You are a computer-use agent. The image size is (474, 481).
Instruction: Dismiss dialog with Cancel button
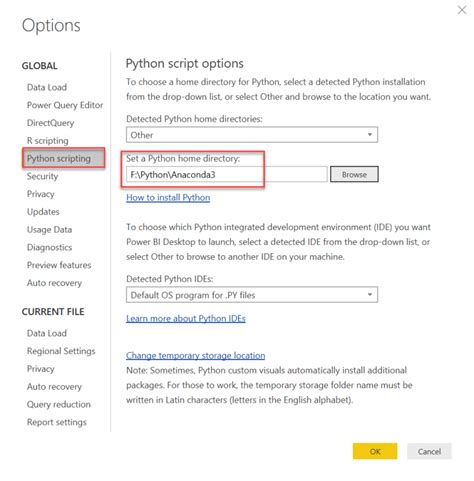point(429,451)
